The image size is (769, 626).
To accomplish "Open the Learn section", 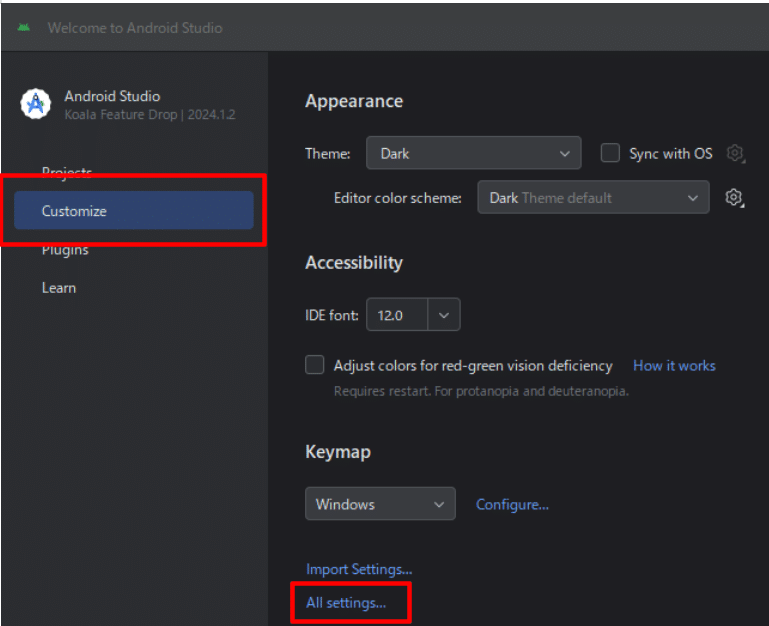I will click(59, 288).
